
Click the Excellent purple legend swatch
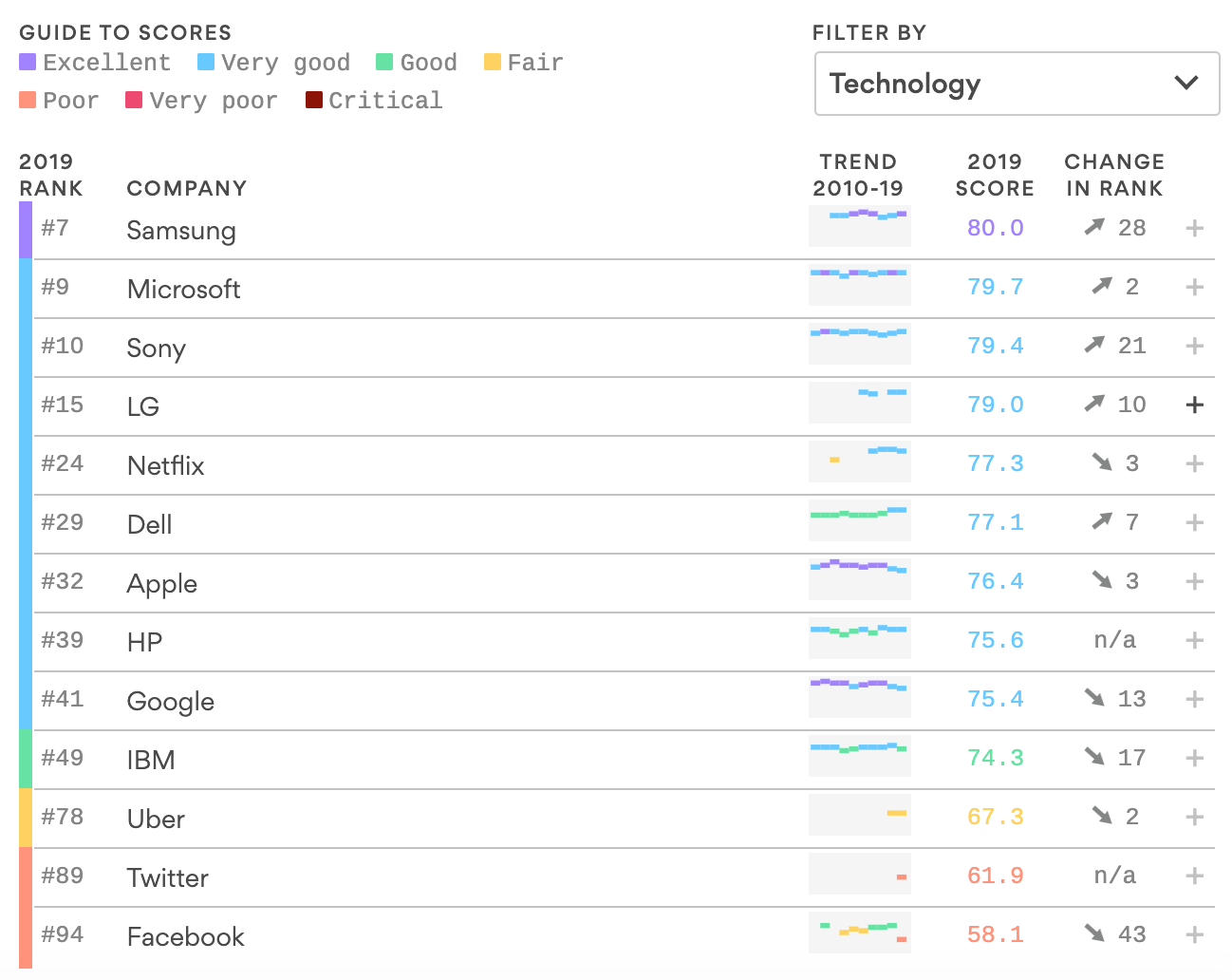point(28,63)
